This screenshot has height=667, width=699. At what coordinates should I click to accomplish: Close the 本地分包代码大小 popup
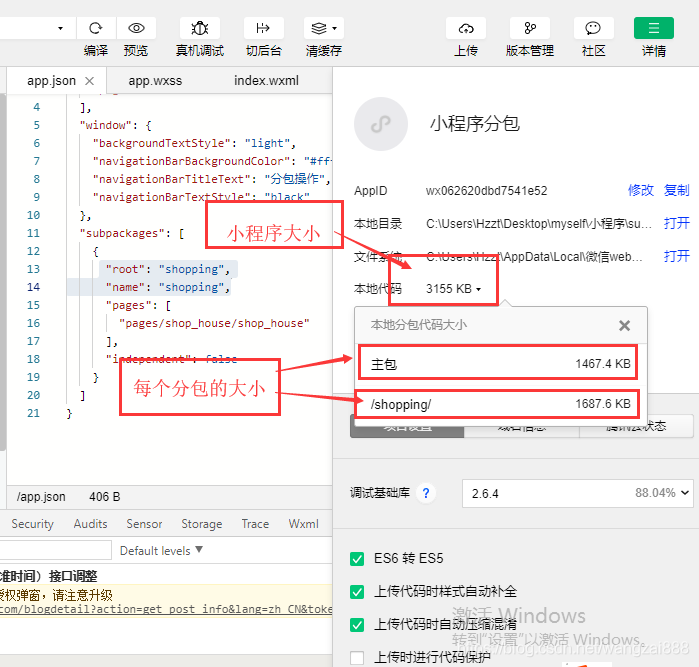click(x=625, y=325)
